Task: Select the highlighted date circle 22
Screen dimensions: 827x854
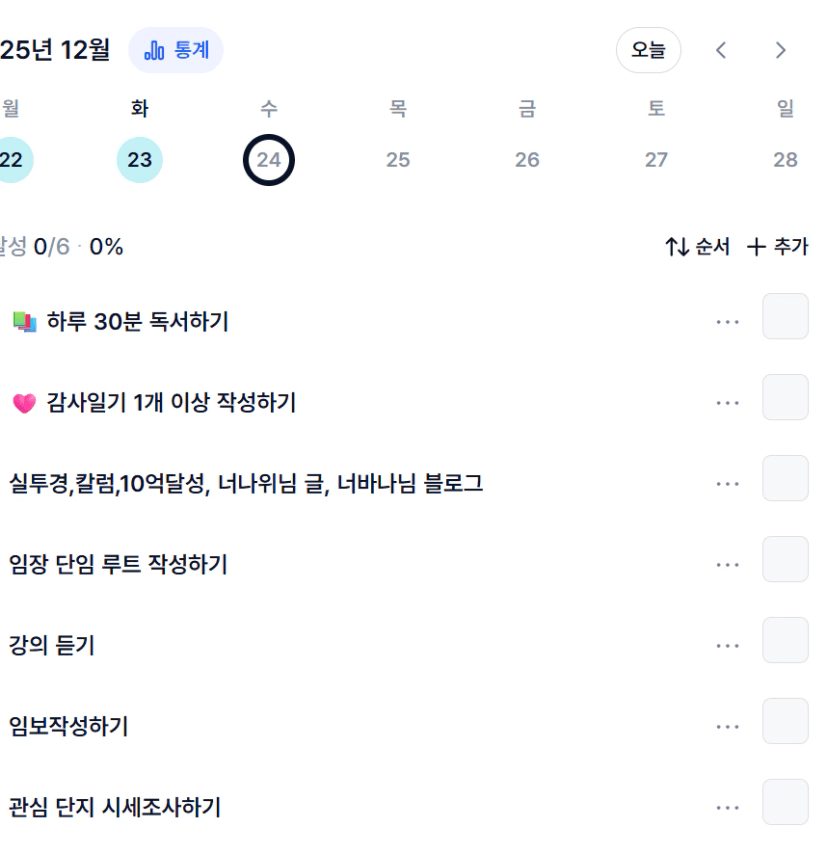Action: click(x=12, y=160)
